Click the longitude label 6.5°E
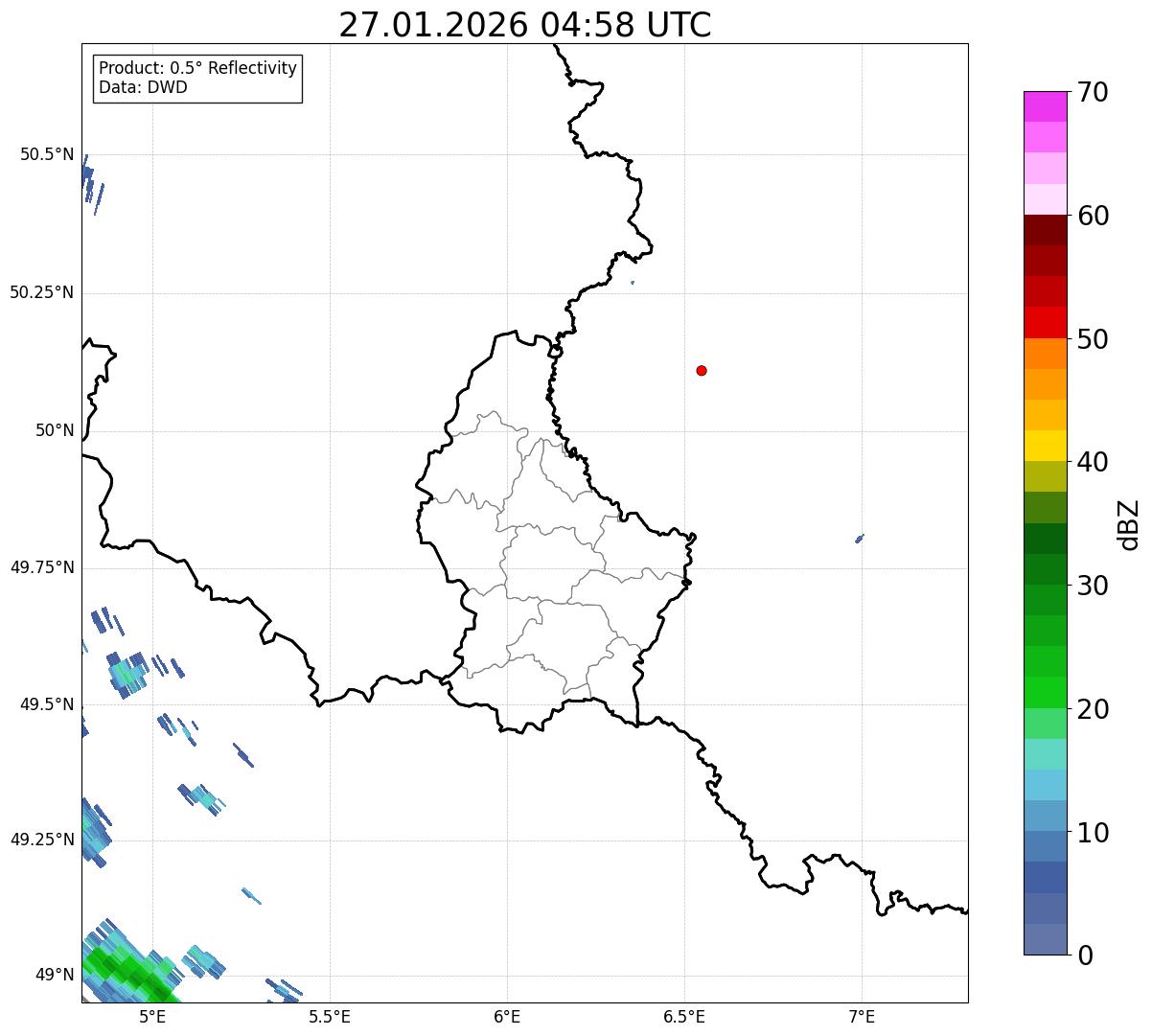This screenshot has width=1152, height=1036. 684,1017
